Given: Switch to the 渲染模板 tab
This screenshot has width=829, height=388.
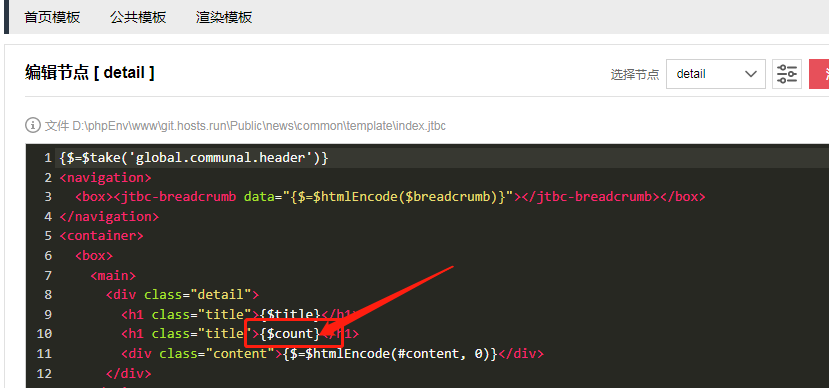Looking at the screenshot, I should (x=224, y=17).
